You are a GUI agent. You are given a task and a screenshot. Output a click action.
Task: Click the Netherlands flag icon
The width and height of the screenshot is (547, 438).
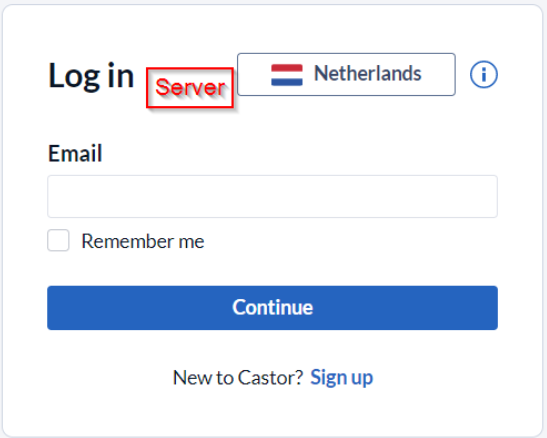coord(287,75)
